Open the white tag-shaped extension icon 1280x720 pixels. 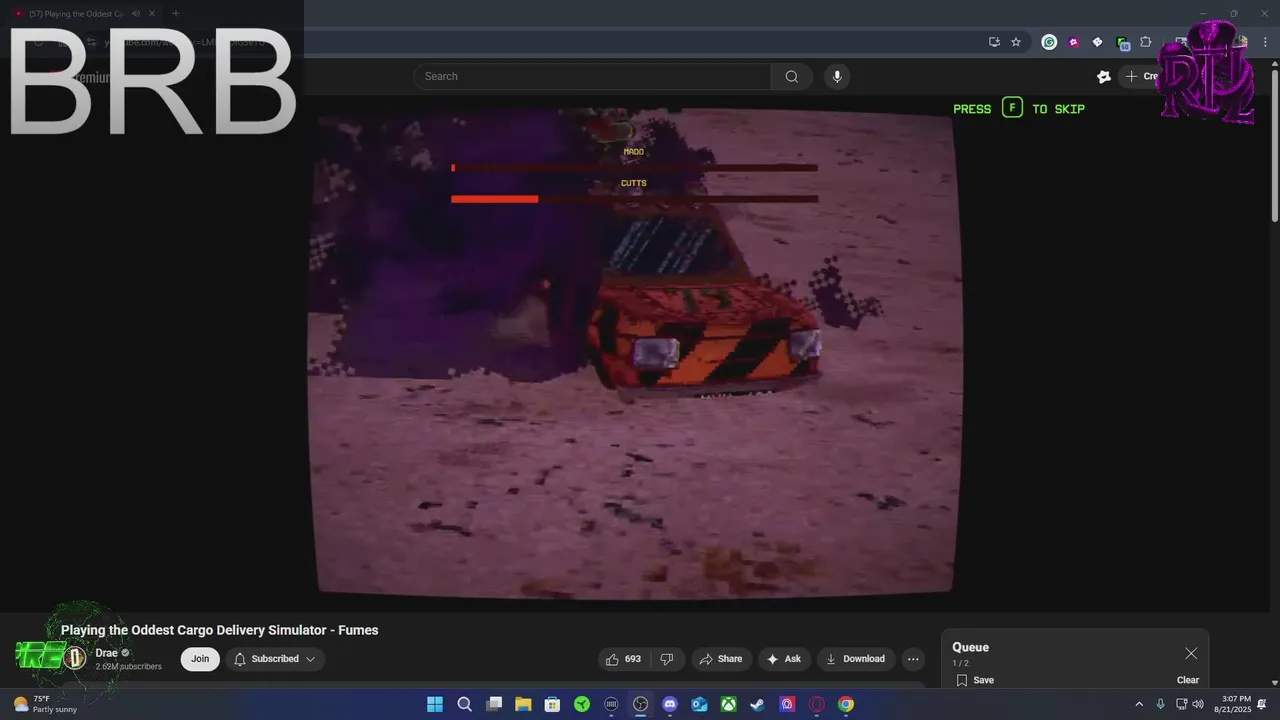1097,42
